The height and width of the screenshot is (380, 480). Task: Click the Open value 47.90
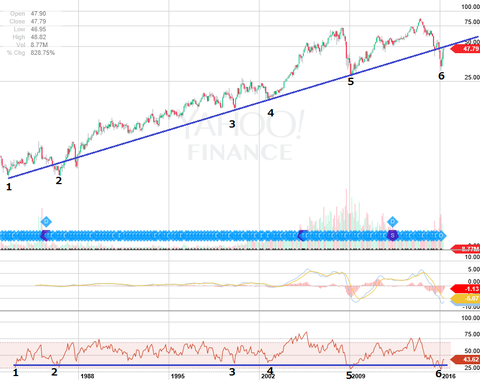tap(38, 14)
